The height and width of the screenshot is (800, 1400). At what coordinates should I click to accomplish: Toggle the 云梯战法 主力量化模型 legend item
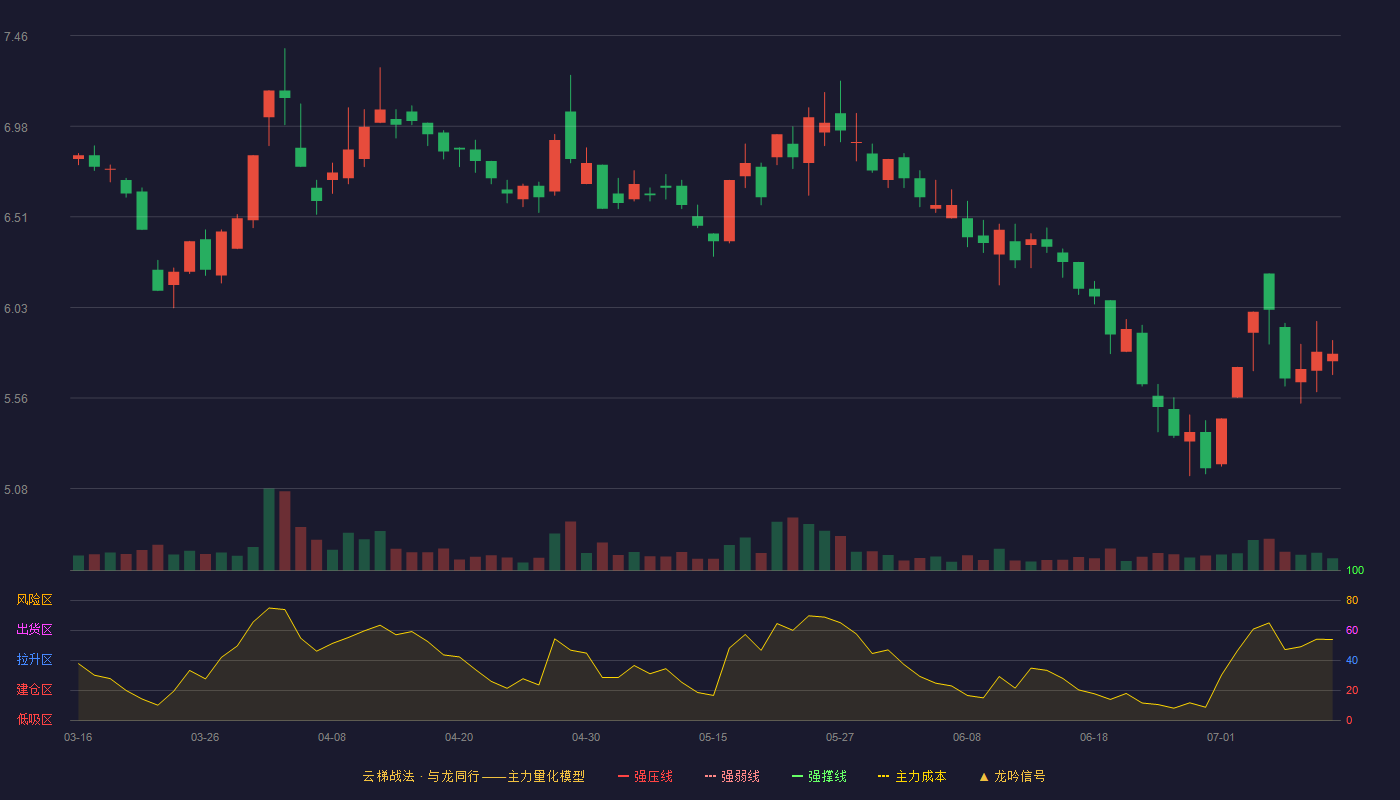[473, 776]
